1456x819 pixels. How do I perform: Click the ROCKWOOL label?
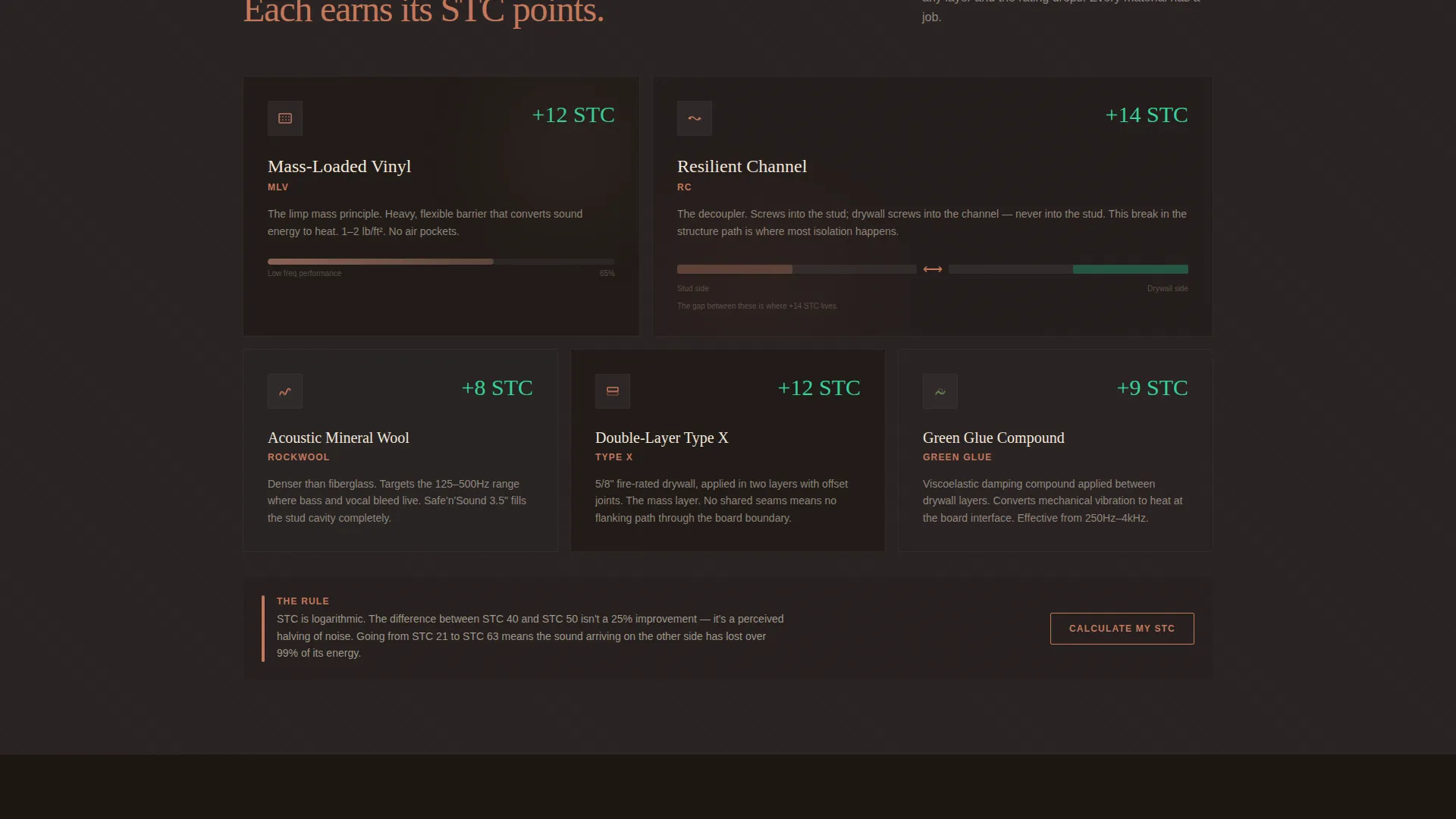click(x=299, y=457)
